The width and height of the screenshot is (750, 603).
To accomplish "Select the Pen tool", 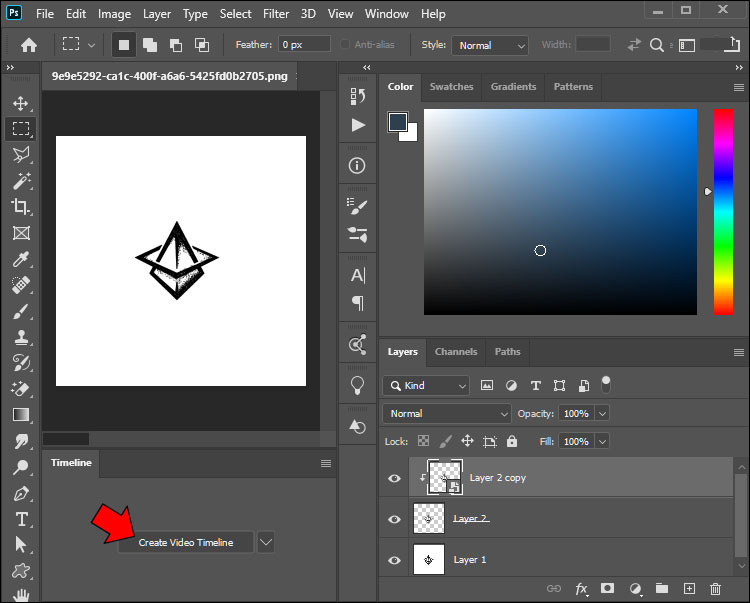I will 20,493.
